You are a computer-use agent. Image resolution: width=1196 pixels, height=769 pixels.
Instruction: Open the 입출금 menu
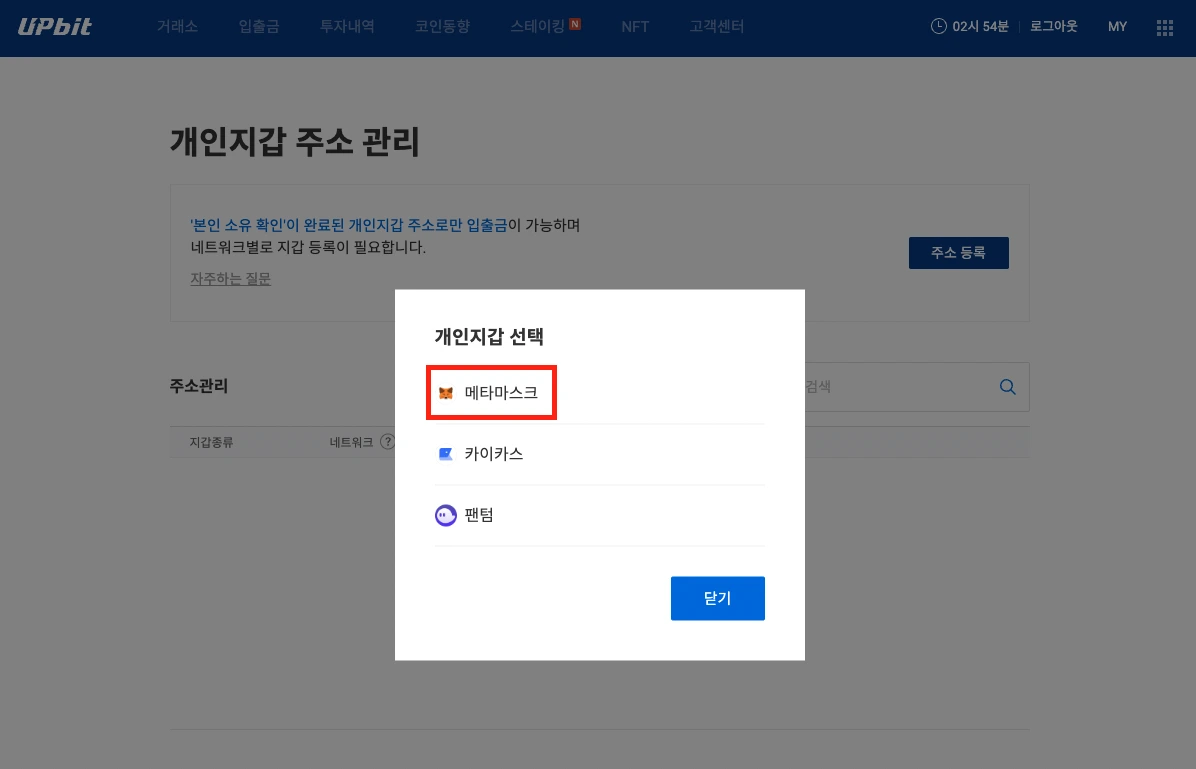point(259,27)
